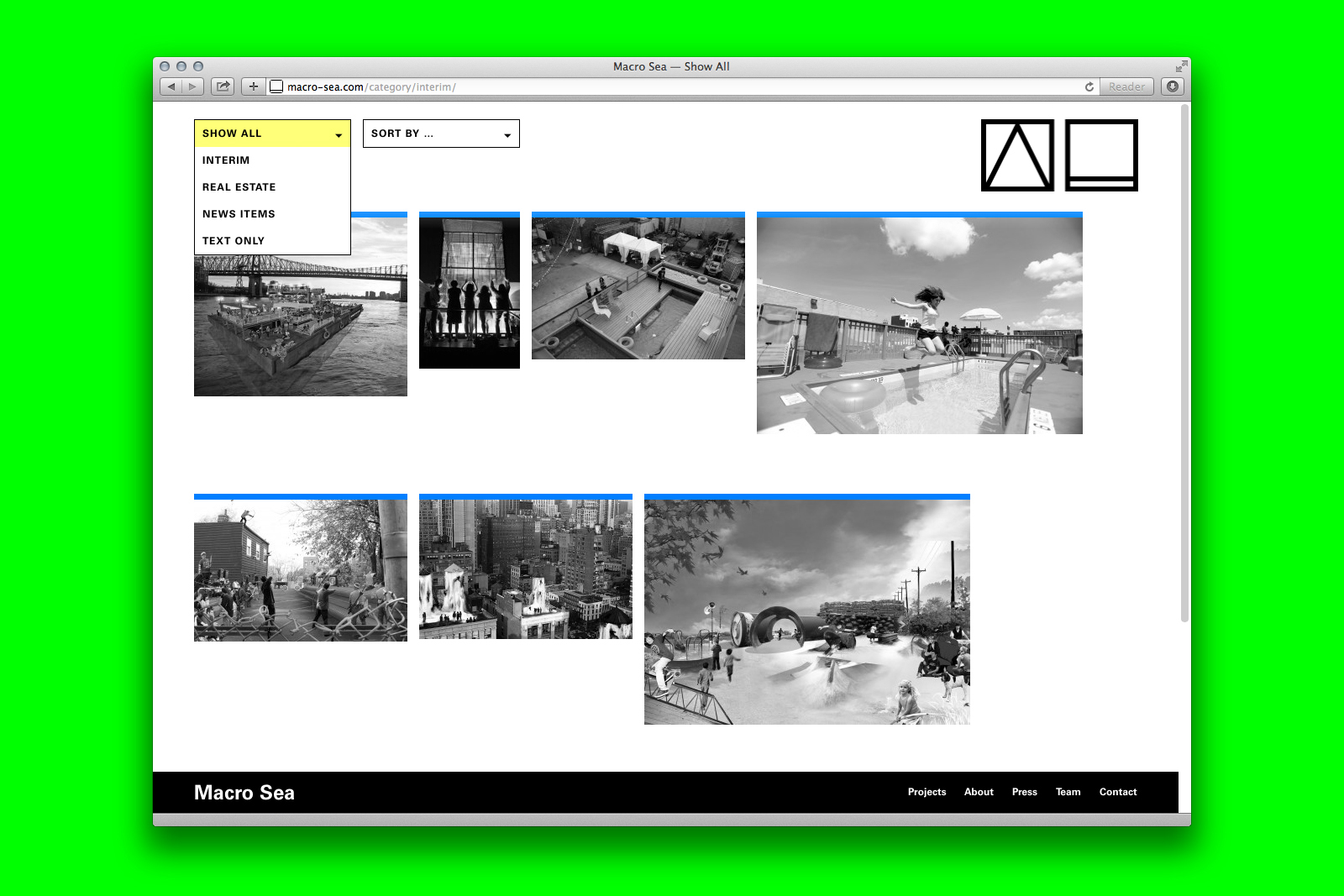1344x896 pixels.
Task: Click the browser back arrow button
Action: pos(171,86)
